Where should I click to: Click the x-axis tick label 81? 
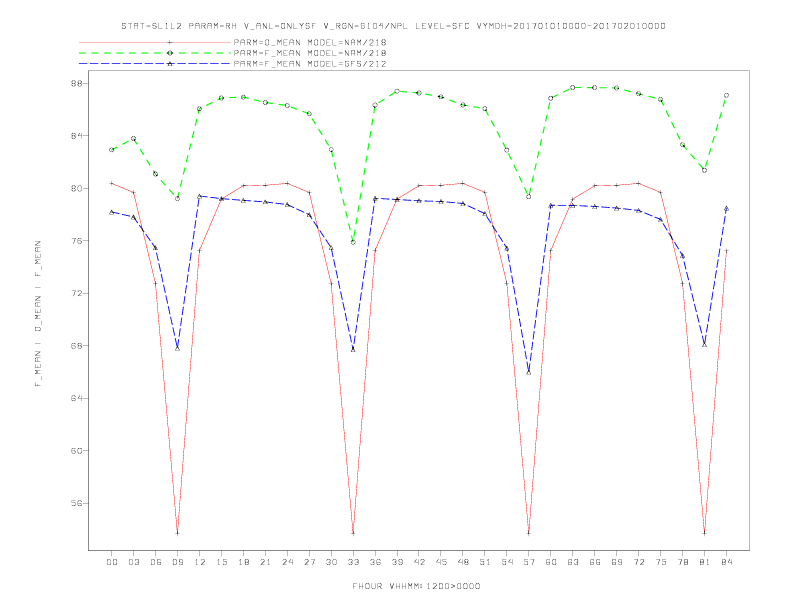click(705, 562)
